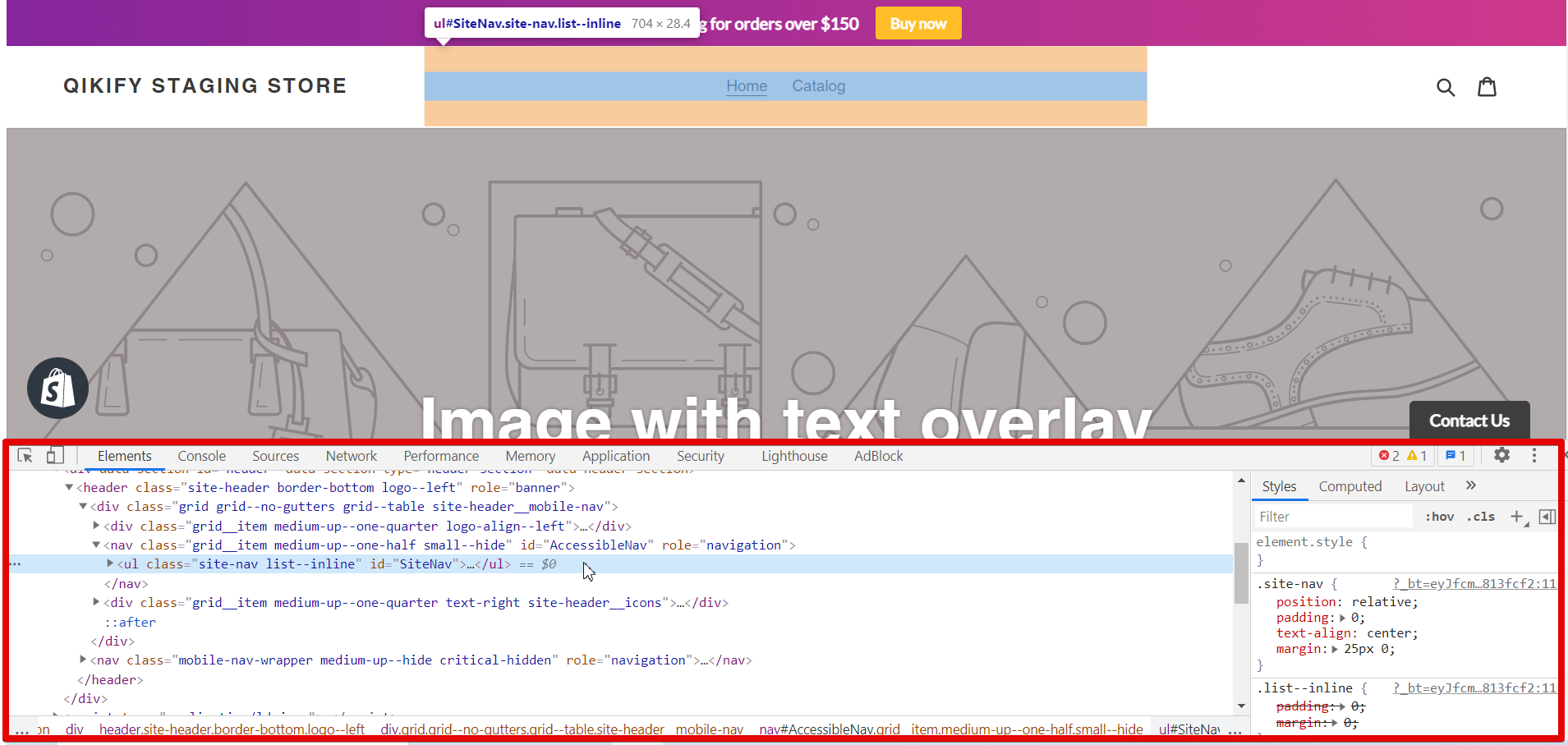
Task: Select the Layout pane tab
Action: pyautogui.click(x=1424, y=486)
